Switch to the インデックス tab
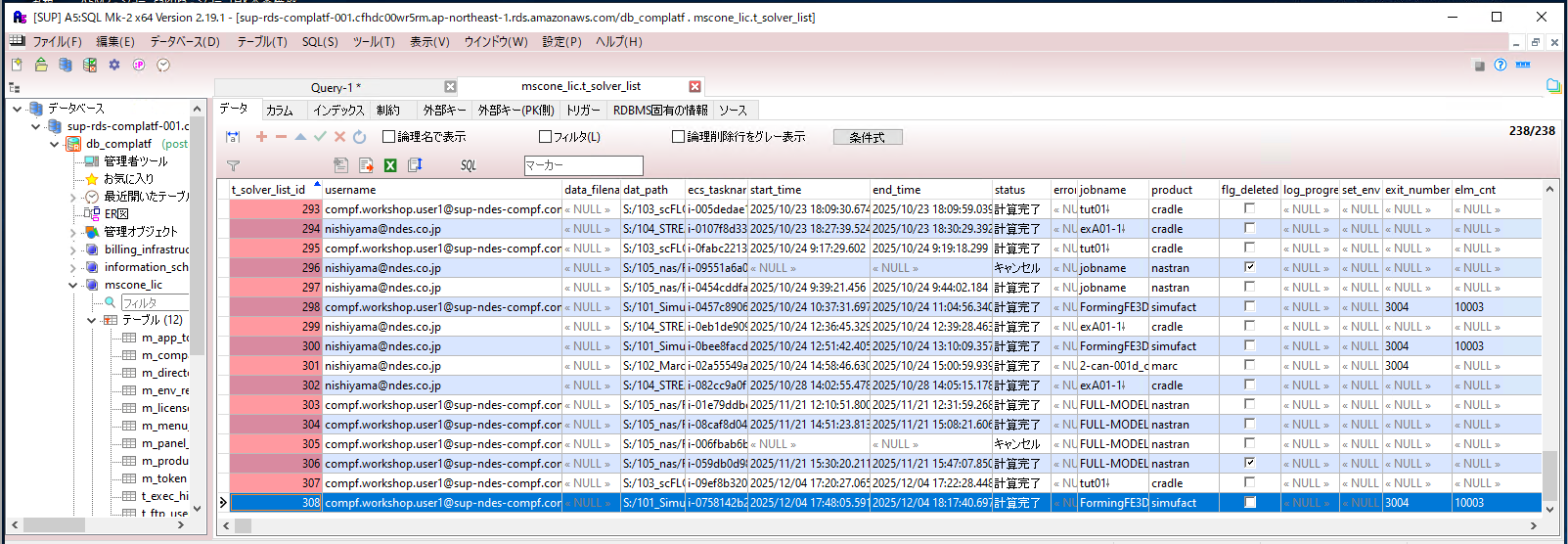Image resolution: width=1568 pixels, height=544 pixels. (x=338, y=111)
